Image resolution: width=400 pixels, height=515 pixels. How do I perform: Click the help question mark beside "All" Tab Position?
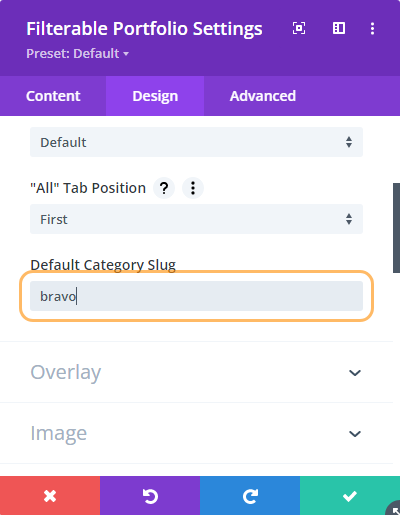(164, 188)
